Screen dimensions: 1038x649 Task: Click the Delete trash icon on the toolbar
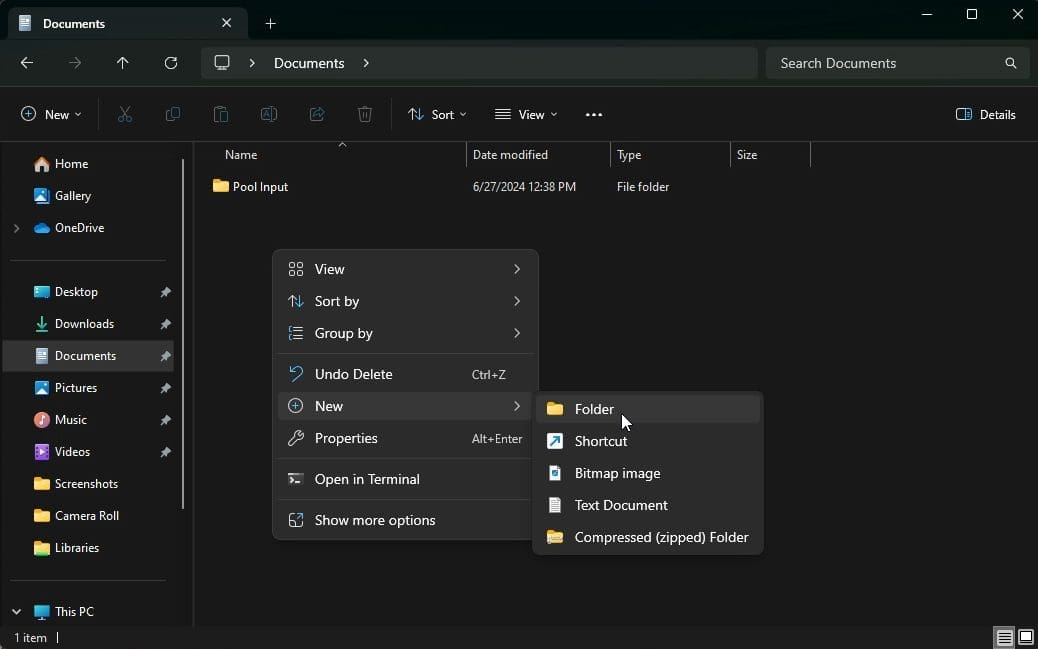click(364, 114)
